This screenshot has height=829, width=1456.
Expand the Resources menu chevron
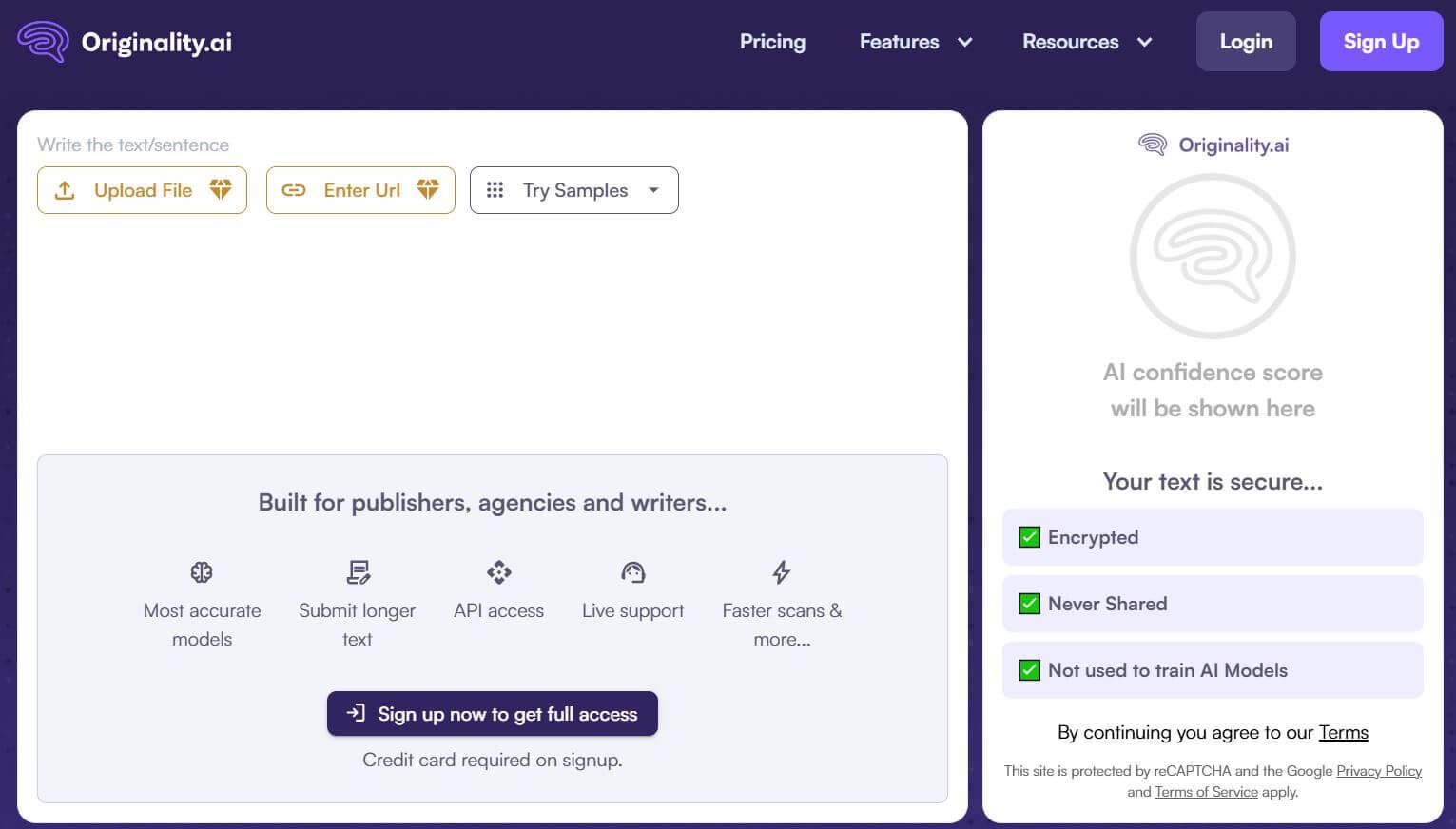(1144, 42)
